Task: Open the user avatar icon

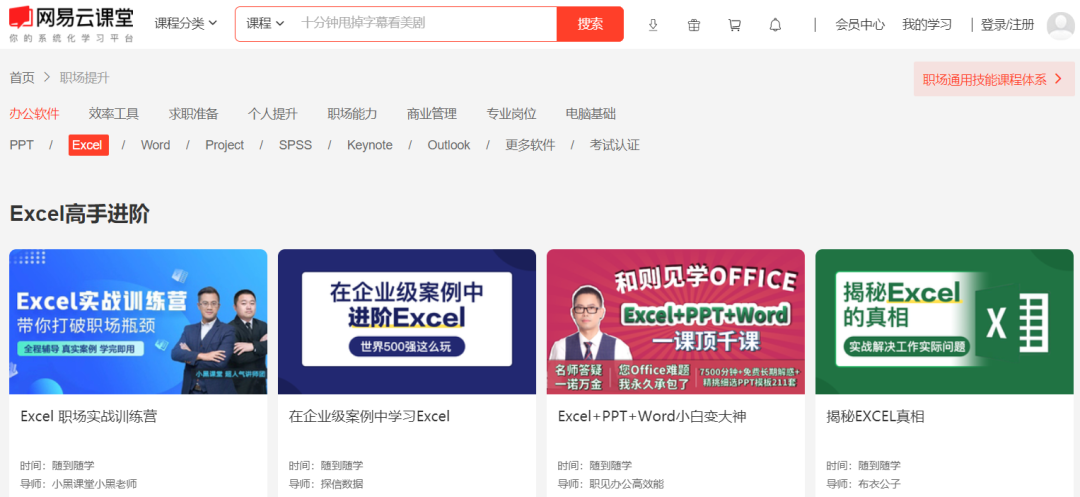Action: [1060, 25]
